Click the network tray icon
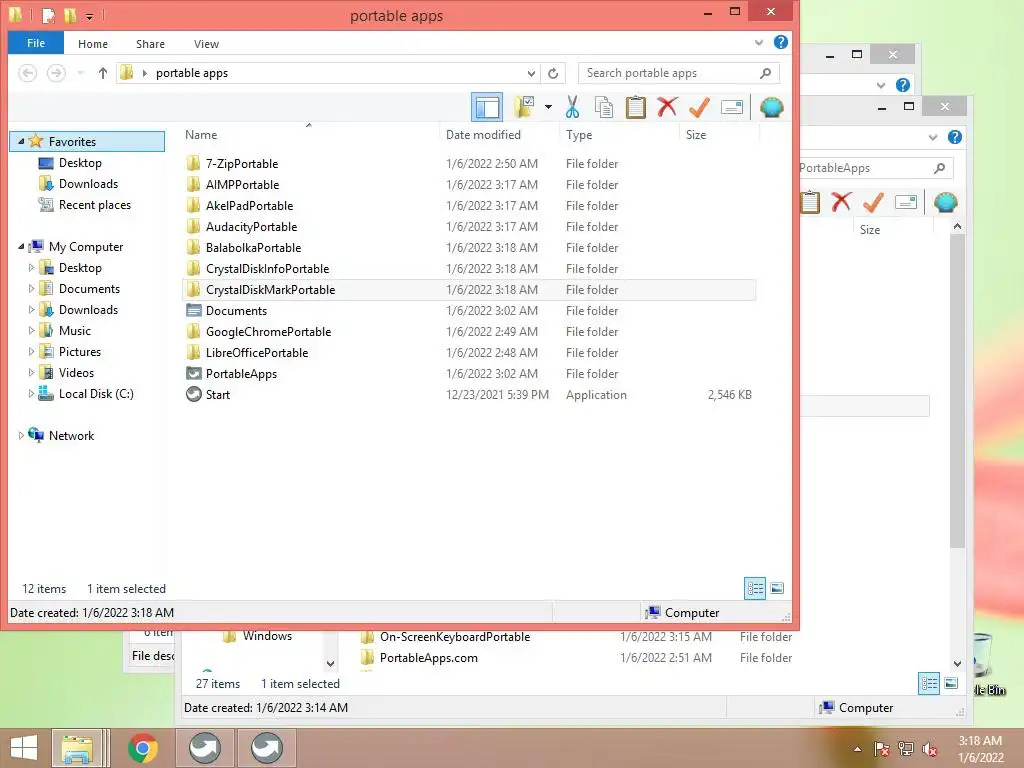This screenshot has height=768, width=1024. pyautogui.click(x=906, y=749)
